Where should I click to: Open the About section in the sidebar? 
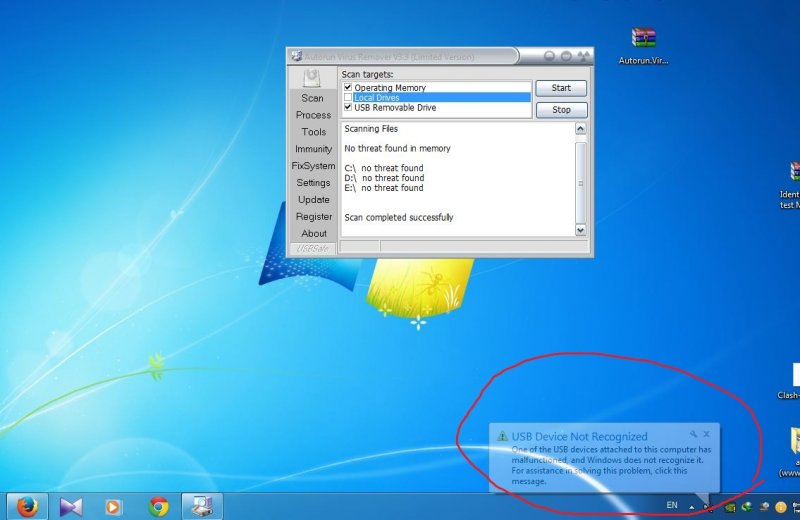pos(313,233)
